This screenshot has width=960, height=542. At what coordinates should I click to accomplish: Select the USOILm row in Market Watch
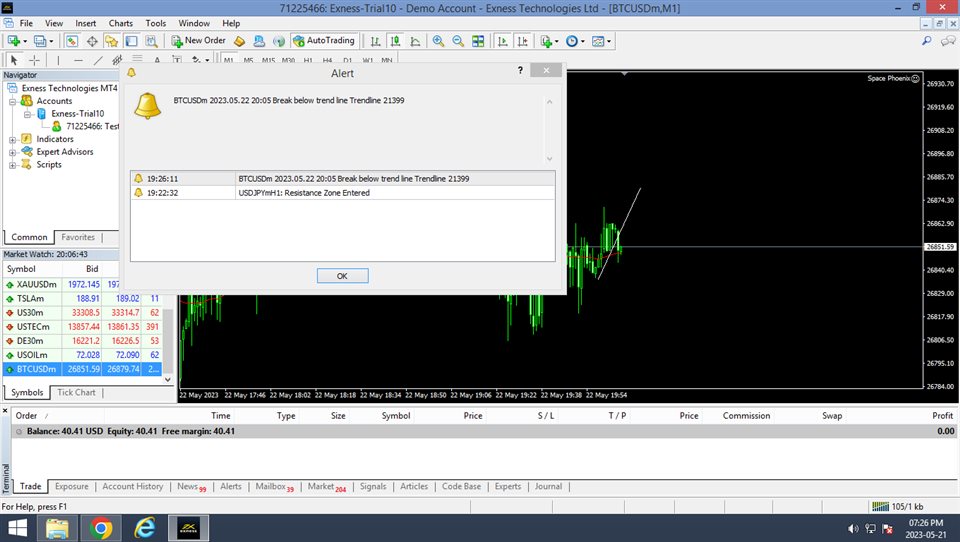click(82, 355)
